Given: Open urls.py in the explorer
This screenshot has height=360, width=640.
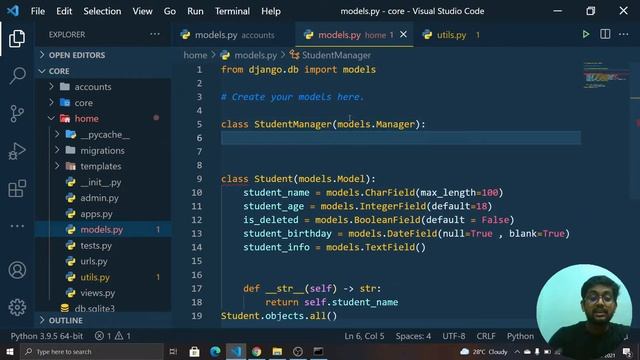Looking at the screenshot, I should pyautogui.click(x=94, y=261).
